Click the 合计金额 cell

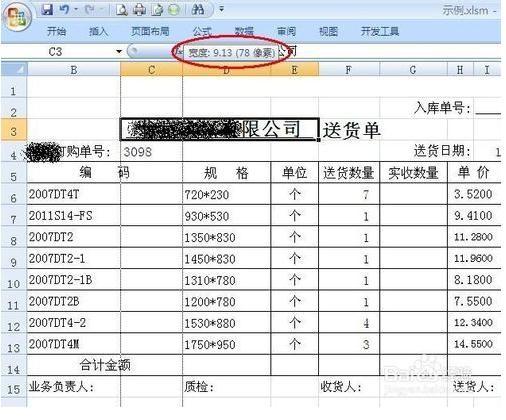[105, 365]
